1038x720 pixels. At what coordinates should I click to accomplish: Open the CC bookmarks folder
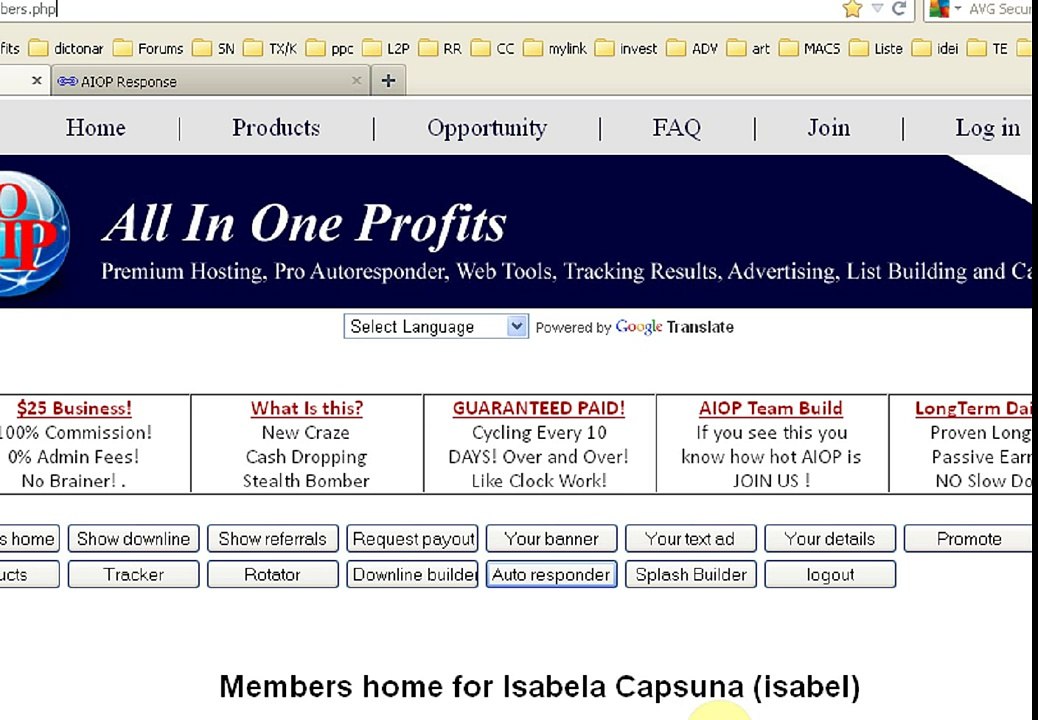coord(493,48)
